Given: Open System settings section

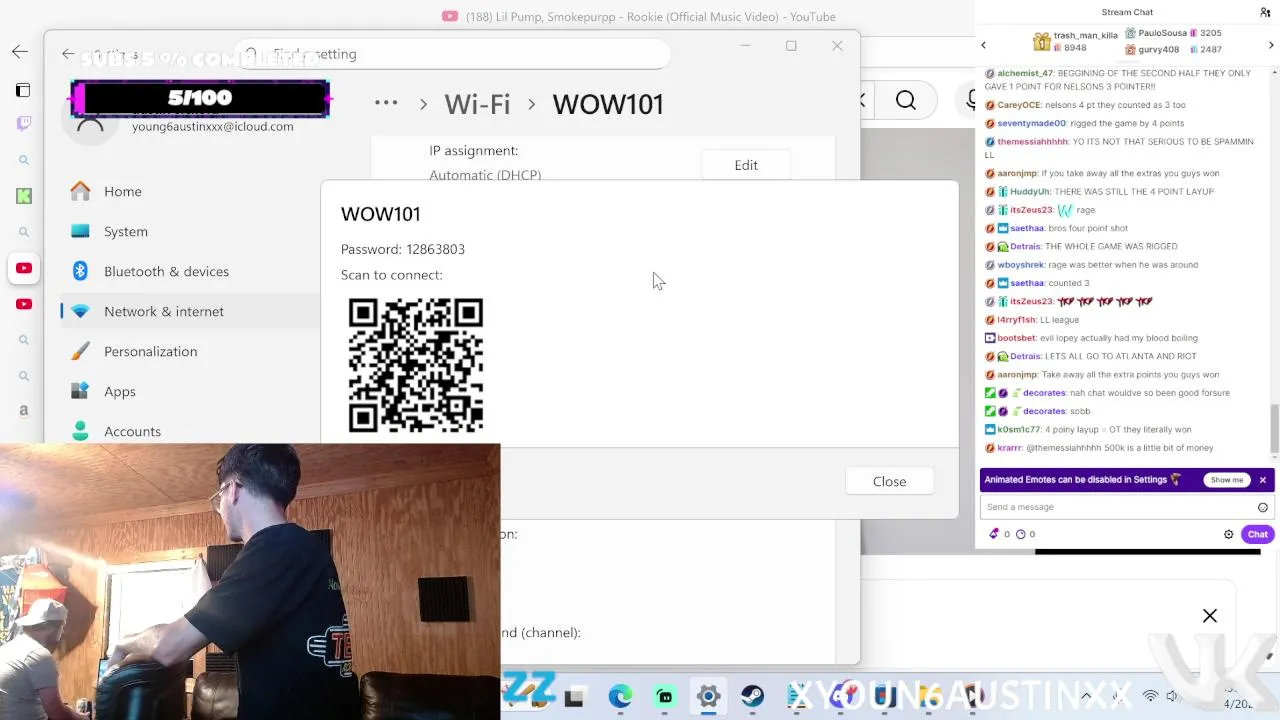Looking at the screenshot, I should 126,231.
